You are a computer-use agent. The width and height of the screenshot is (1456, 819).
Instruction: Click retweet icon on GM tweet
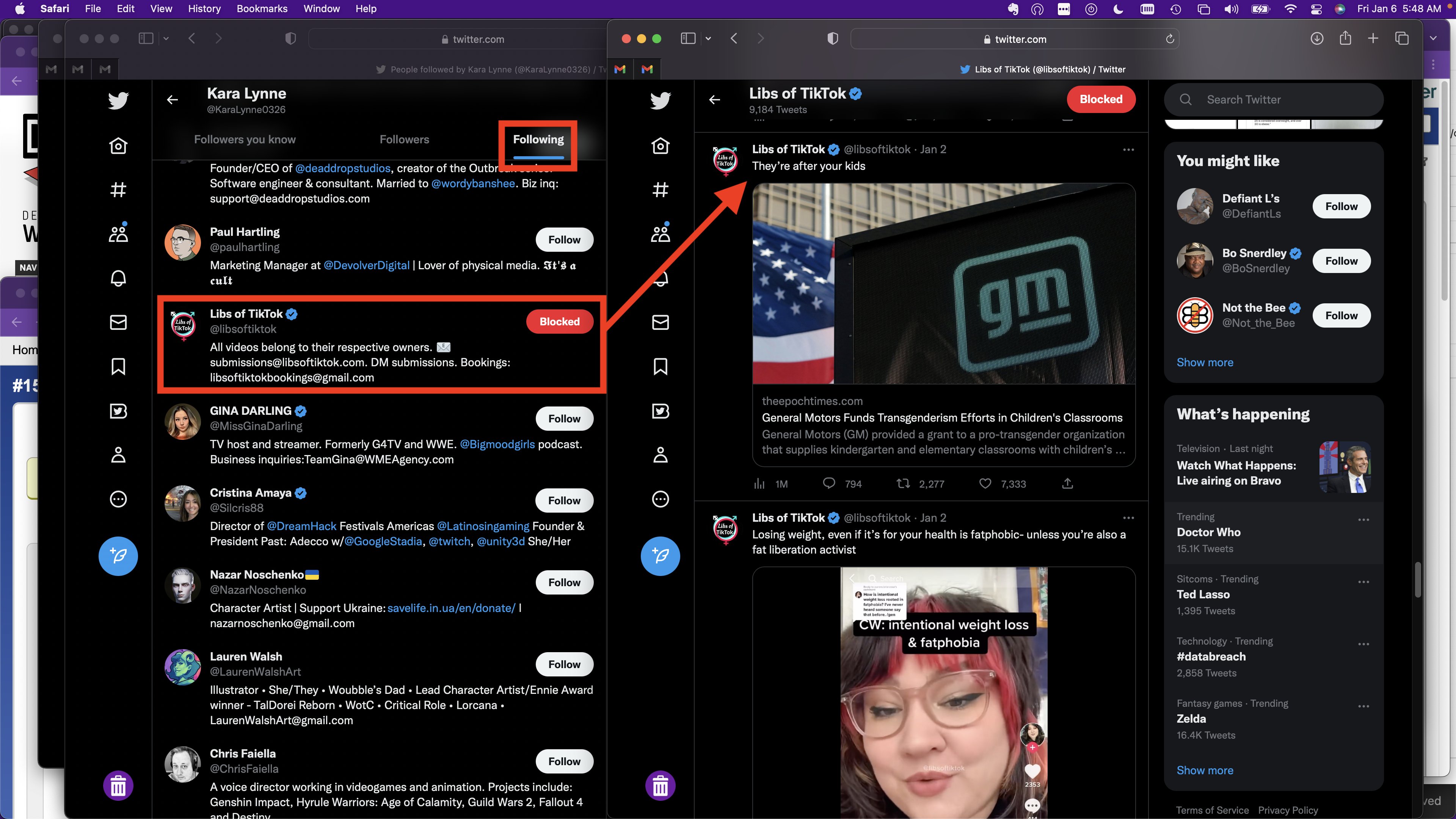click(903, 483)
